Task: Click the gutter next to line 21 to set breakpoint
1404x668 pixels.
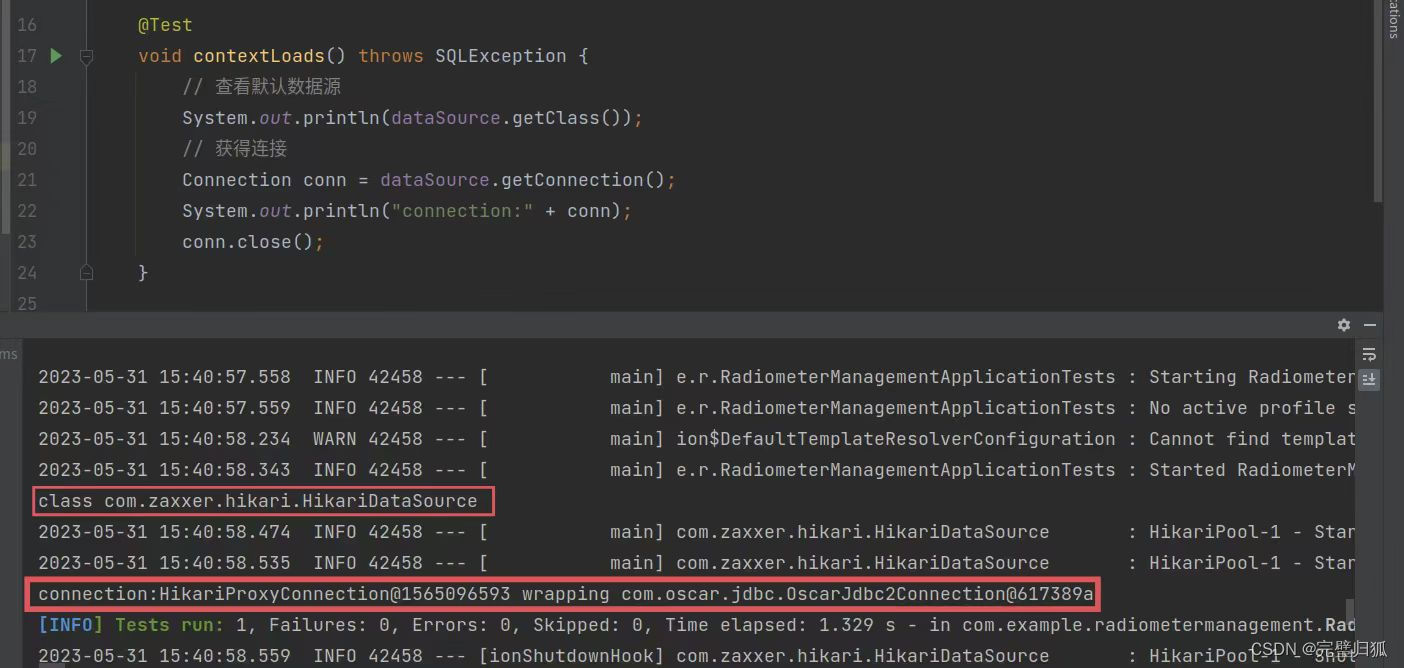Action: [x=66, y=180]
